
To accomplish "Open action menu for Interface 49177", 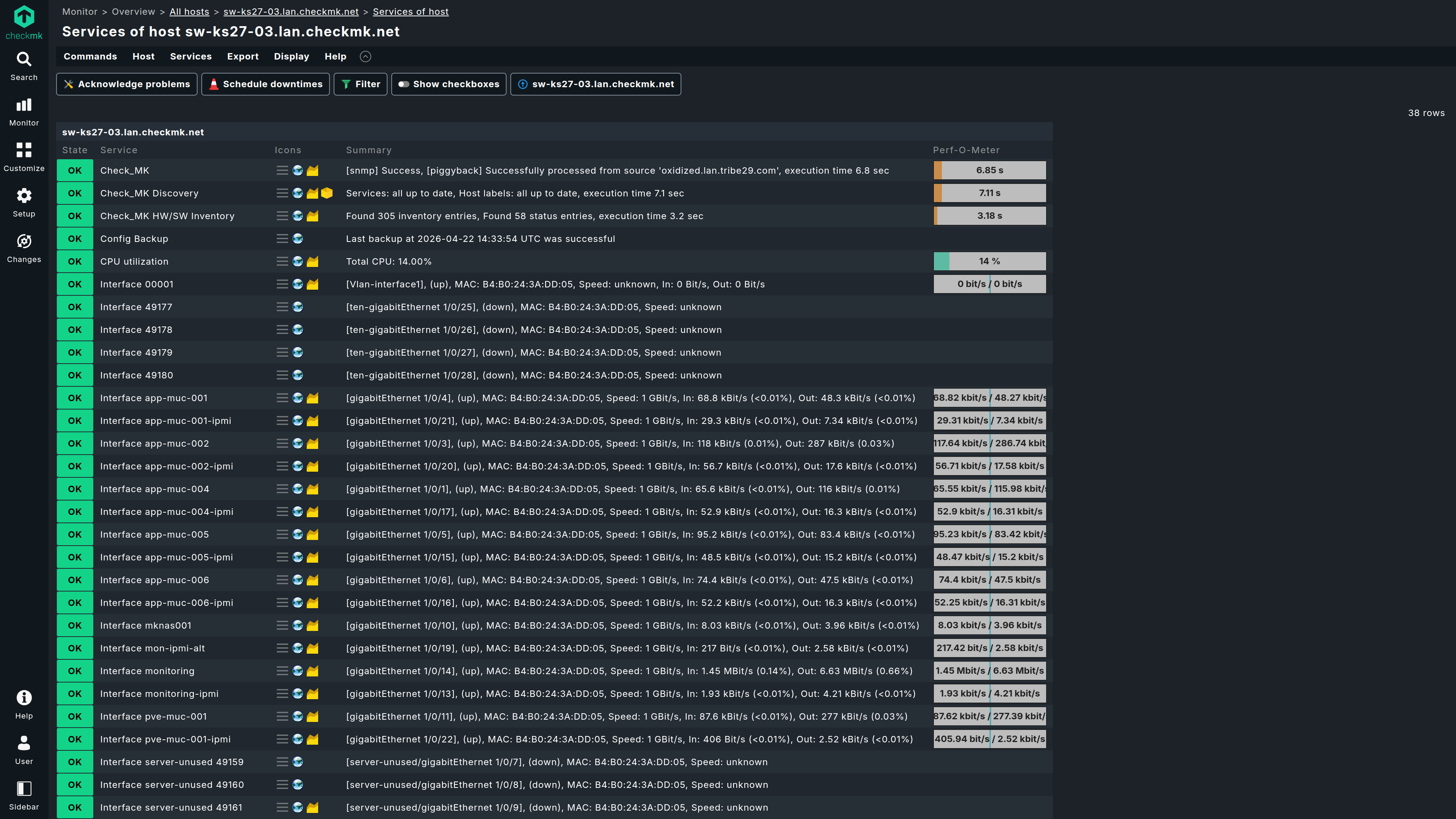I will (x=282, y=307).
